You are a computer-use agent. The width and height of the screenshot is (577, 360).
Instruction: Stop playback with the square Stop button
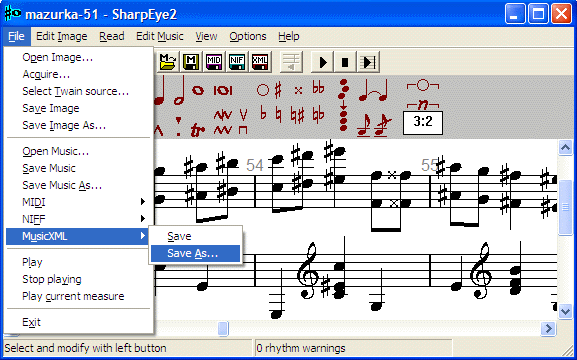(x=345, y=62)
